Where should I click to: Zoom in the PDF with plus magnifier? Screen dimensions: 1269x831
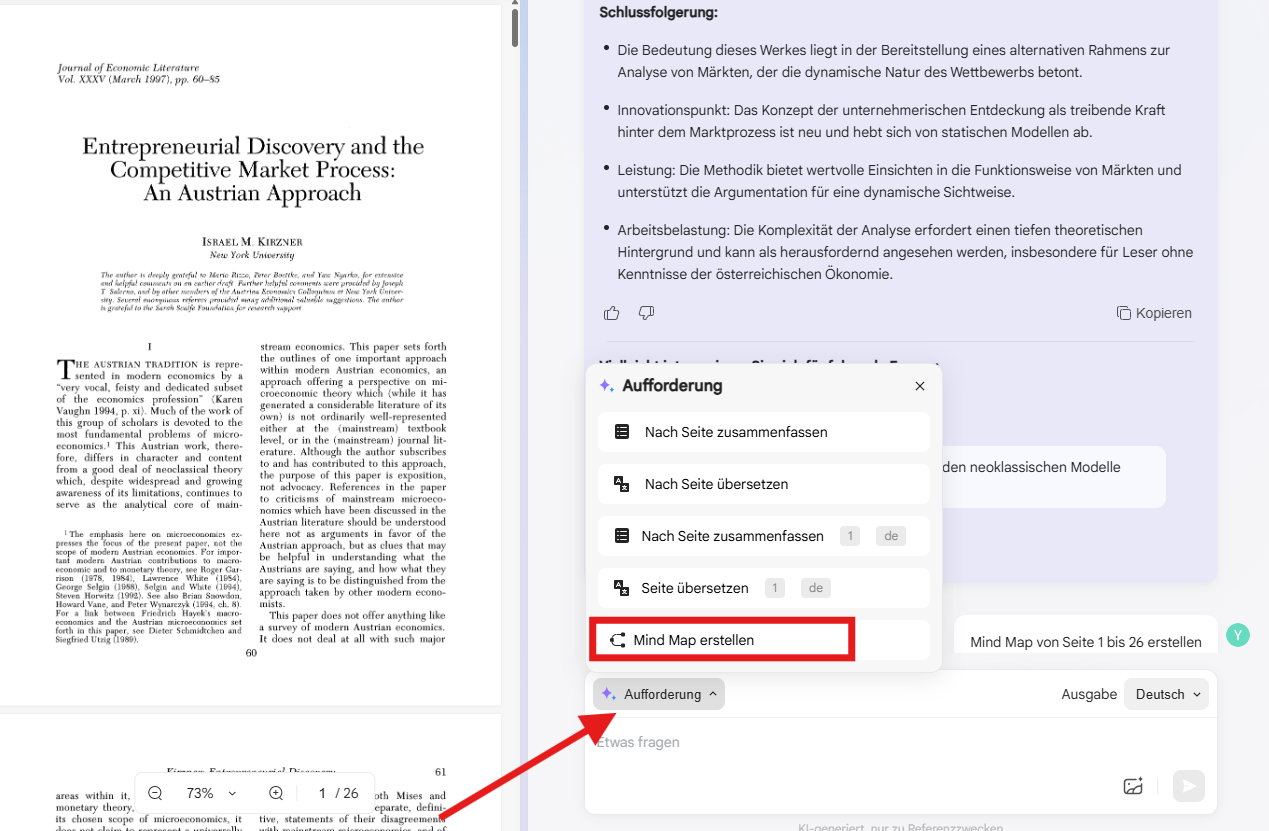276,793
